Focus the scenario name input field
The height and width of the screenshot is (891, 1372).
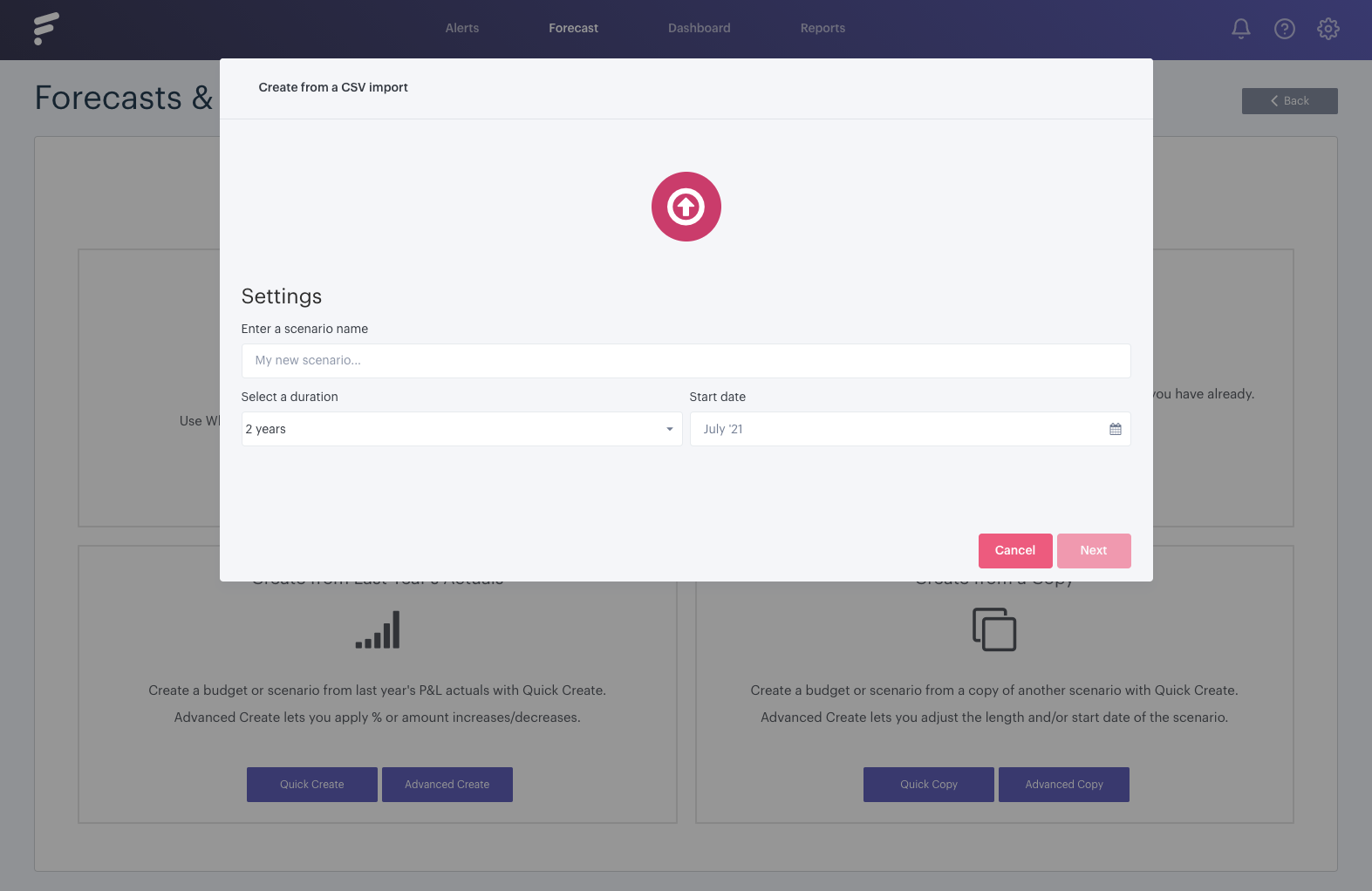(686, 361)
